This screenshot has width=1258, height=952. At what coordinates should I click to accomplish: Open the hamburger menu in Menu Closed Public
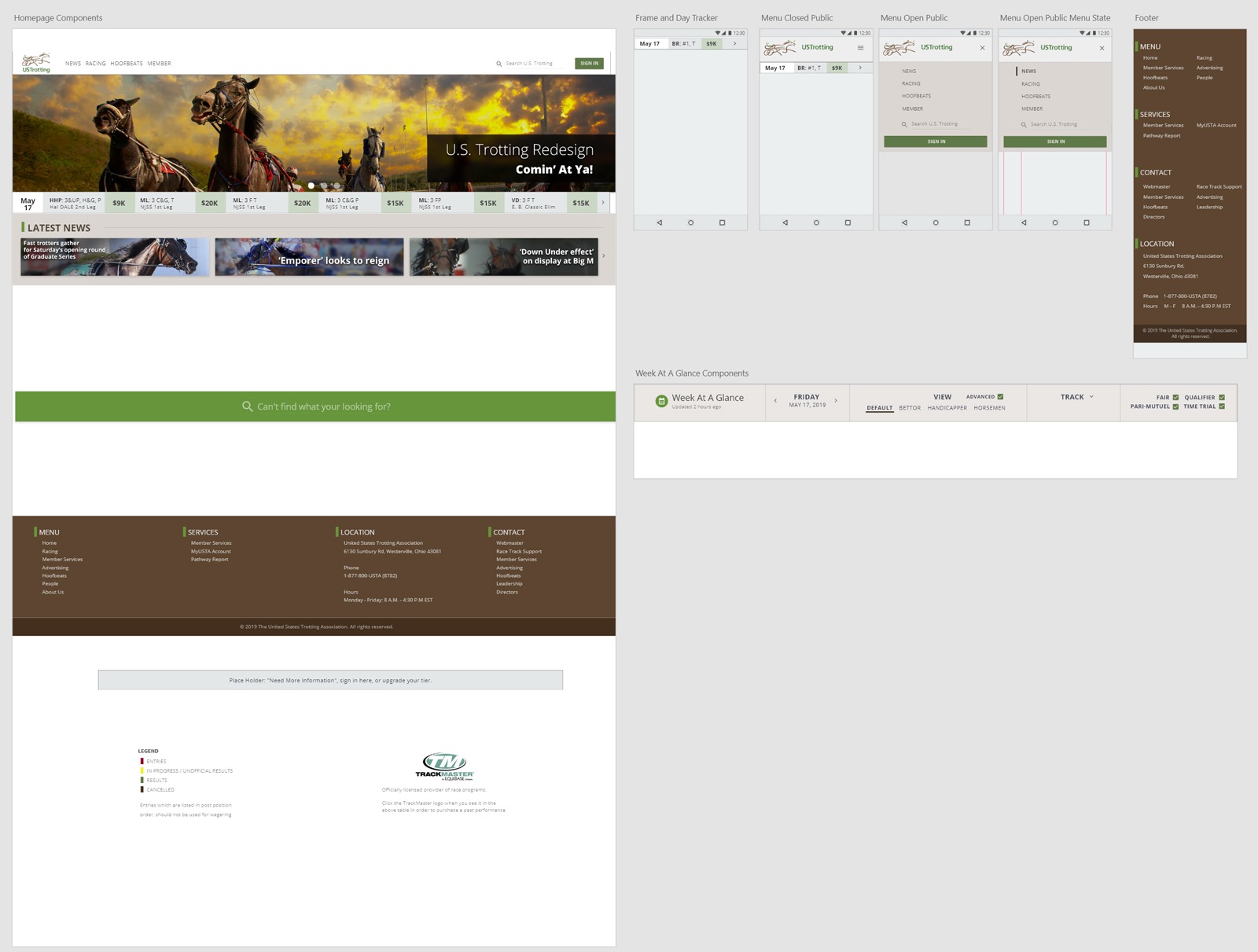(x=860, y=48)
